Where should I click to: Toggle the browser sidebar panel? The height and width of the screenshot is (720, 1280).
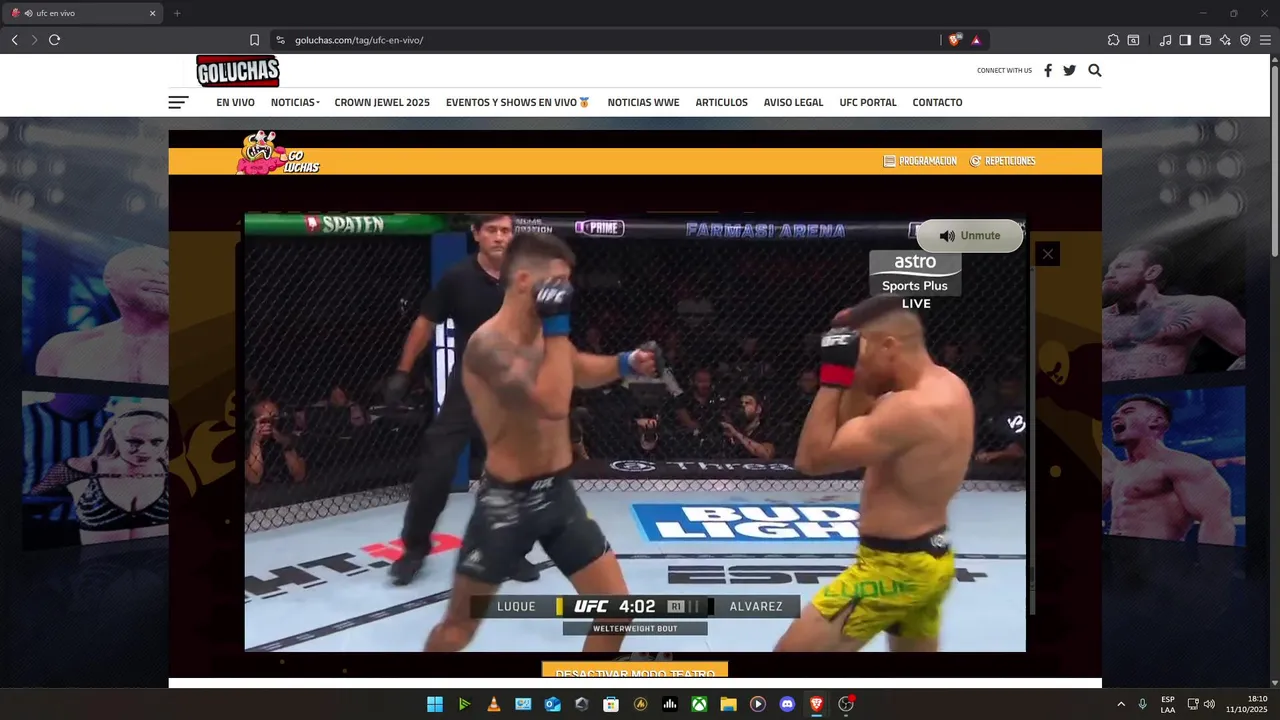[1185, 40]
